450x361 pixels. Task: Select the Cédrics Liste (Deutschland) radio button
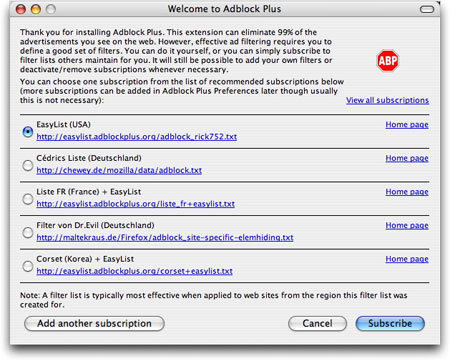(x=28, y=165)
